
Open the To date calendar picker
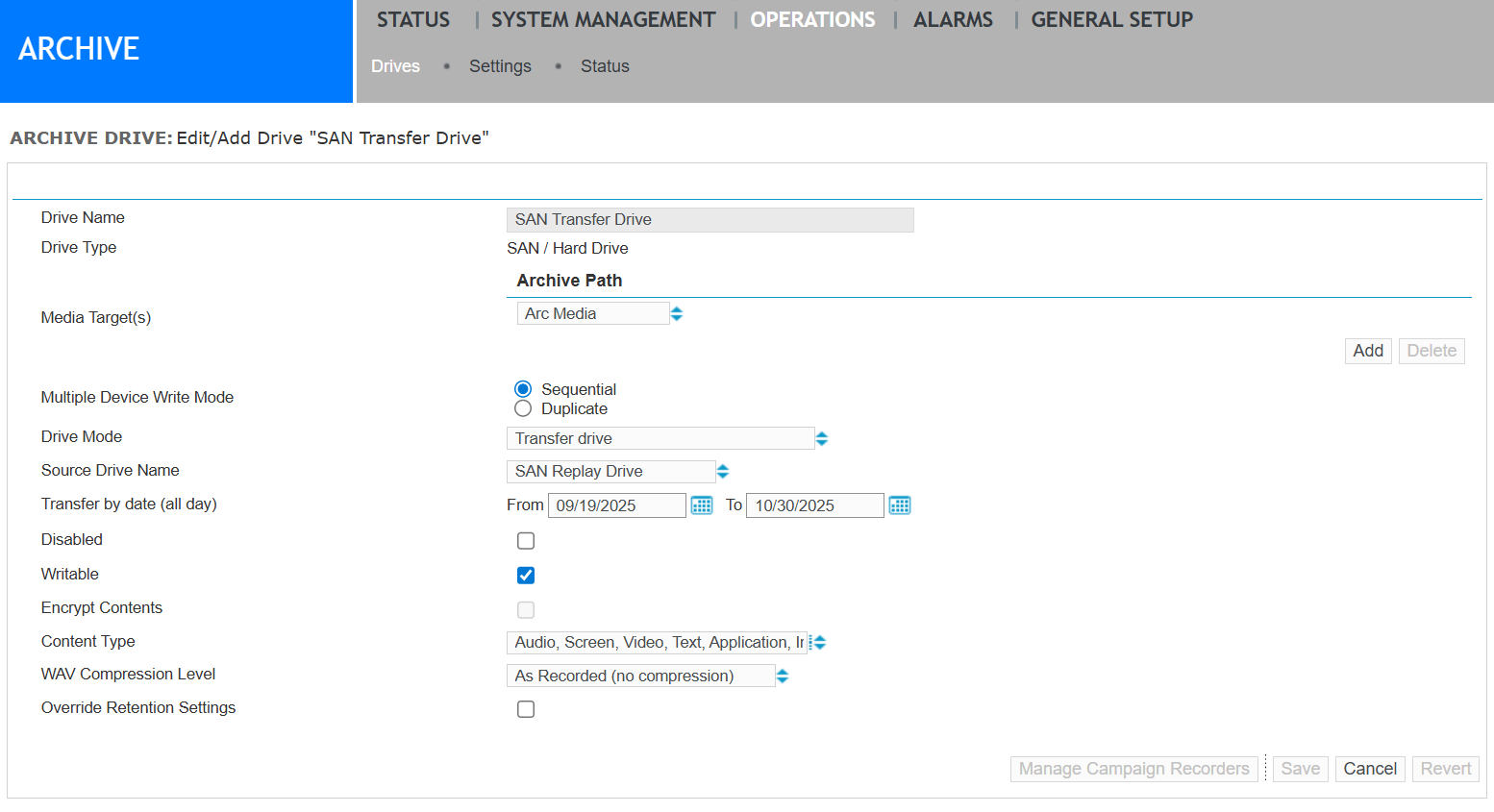coord(900,504)
